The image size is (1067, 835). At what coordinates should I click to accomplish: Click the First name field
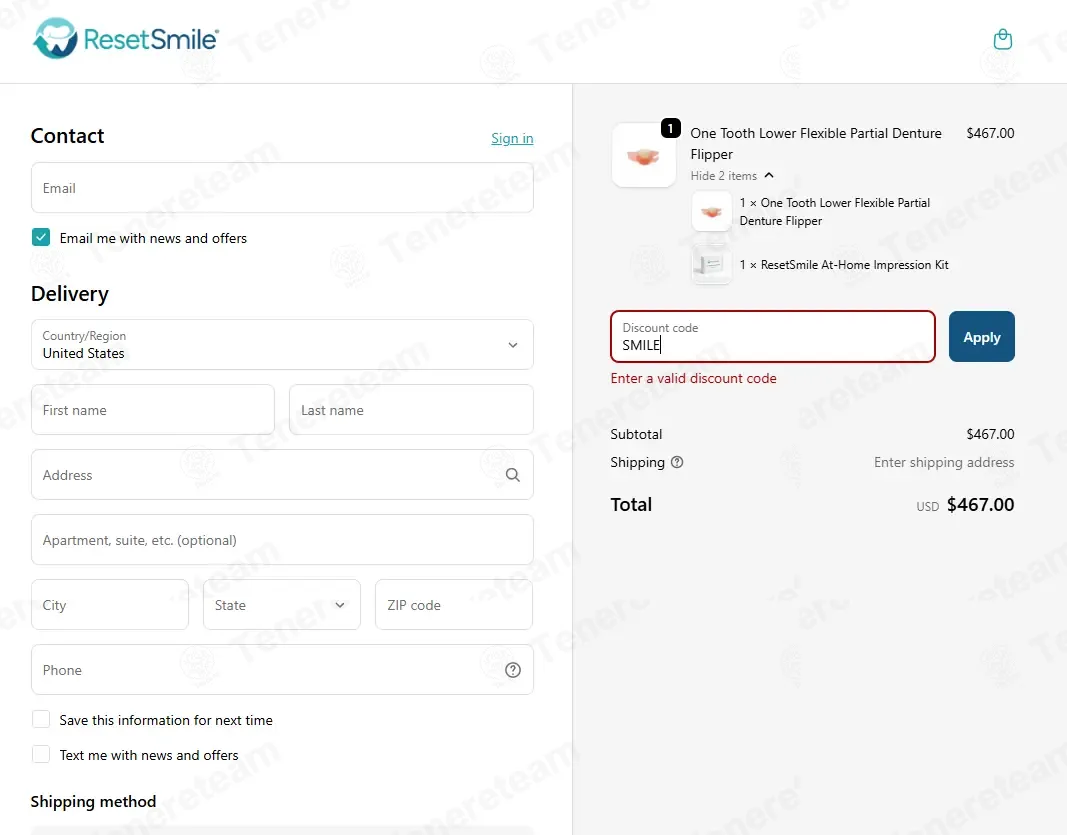click(x=152, y=410)
